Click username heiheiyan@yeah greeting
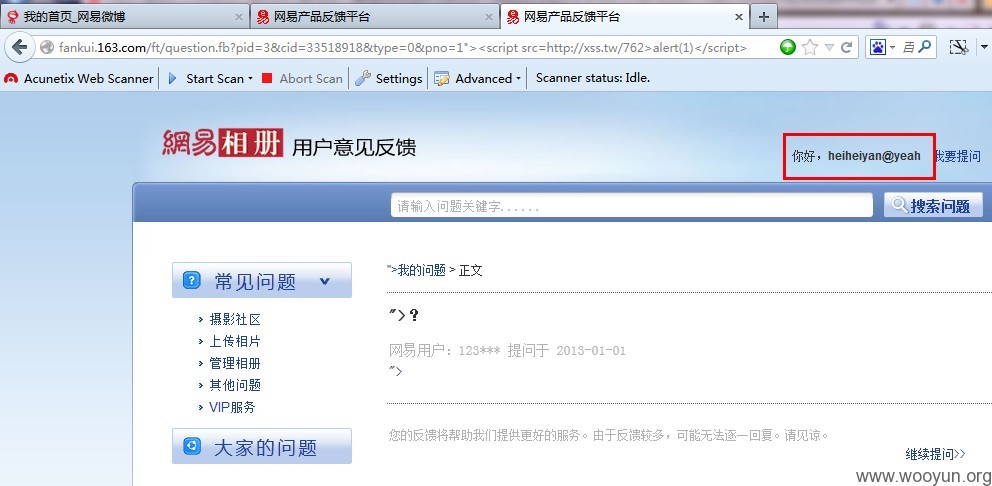This screenshot has height=486, width=992. click(856, 156)
